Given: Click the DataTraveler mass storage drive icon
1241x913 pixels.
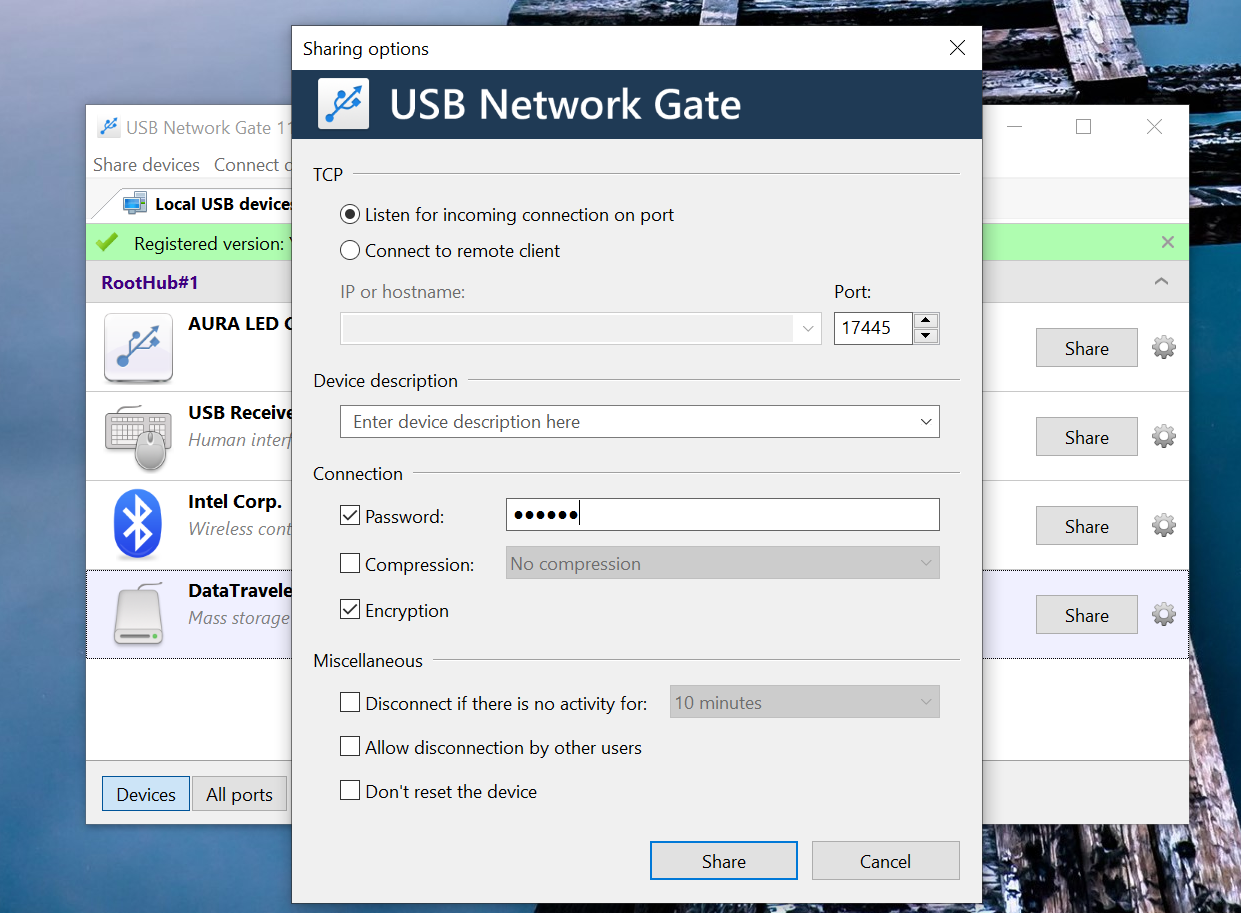Looking at the screenshot, I should click(x=138, y=614).
